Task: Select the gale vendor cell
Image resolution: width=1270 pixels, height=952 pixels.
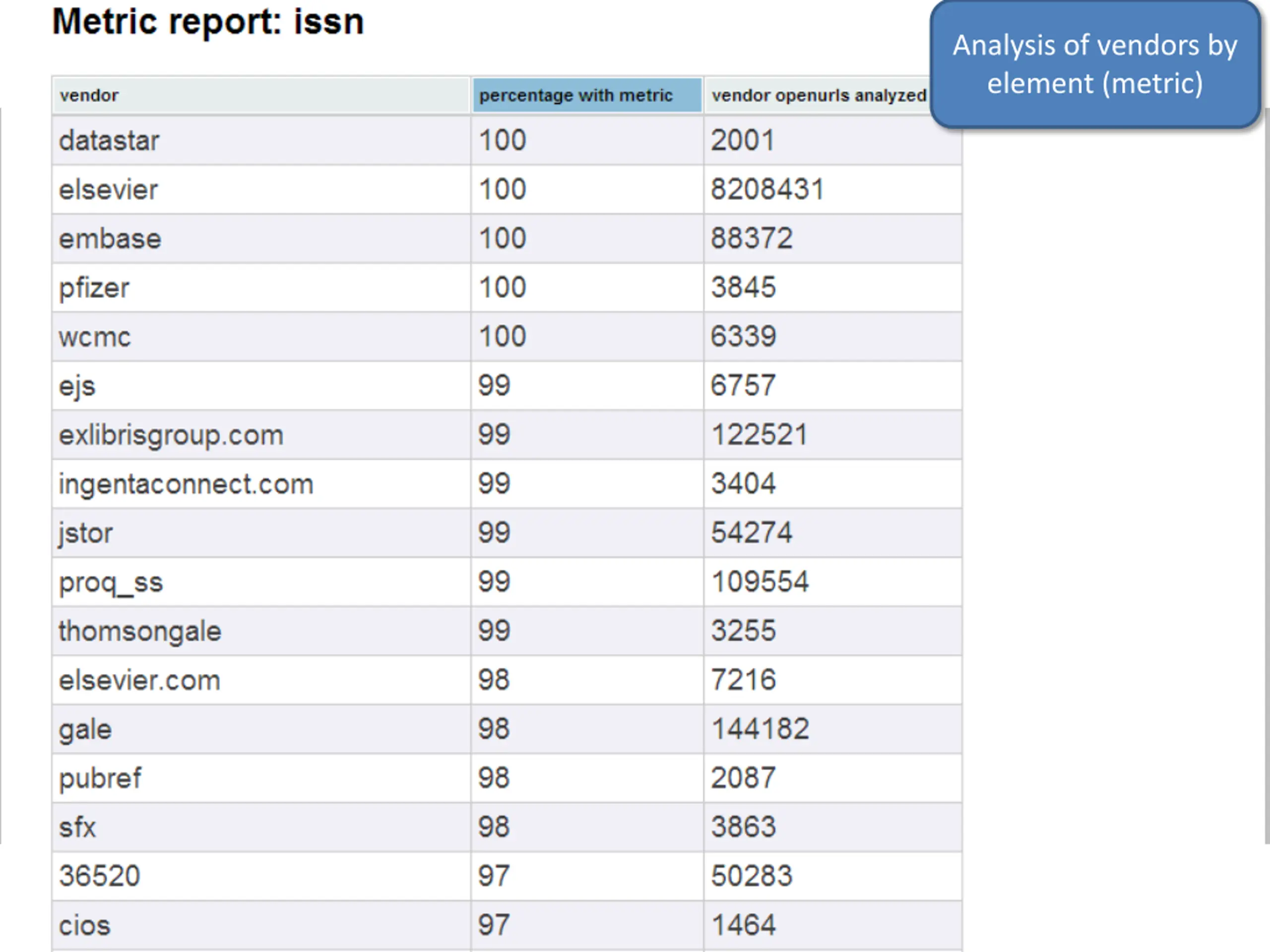Action: [x=261, y=729]
